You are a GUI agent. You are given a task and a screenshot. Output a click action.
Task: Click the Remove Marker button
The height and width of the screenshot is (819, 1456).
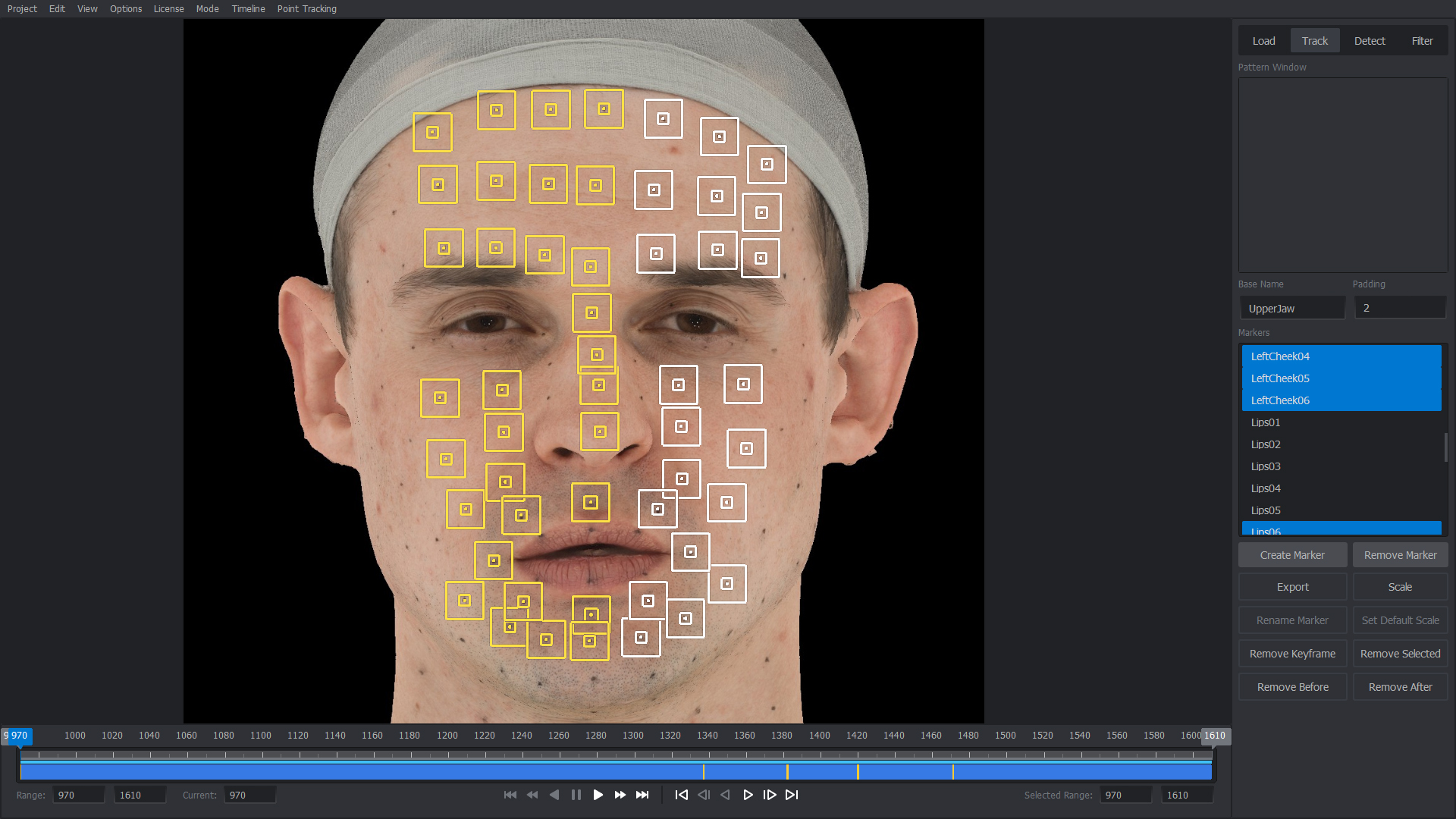coord(1400,555)
